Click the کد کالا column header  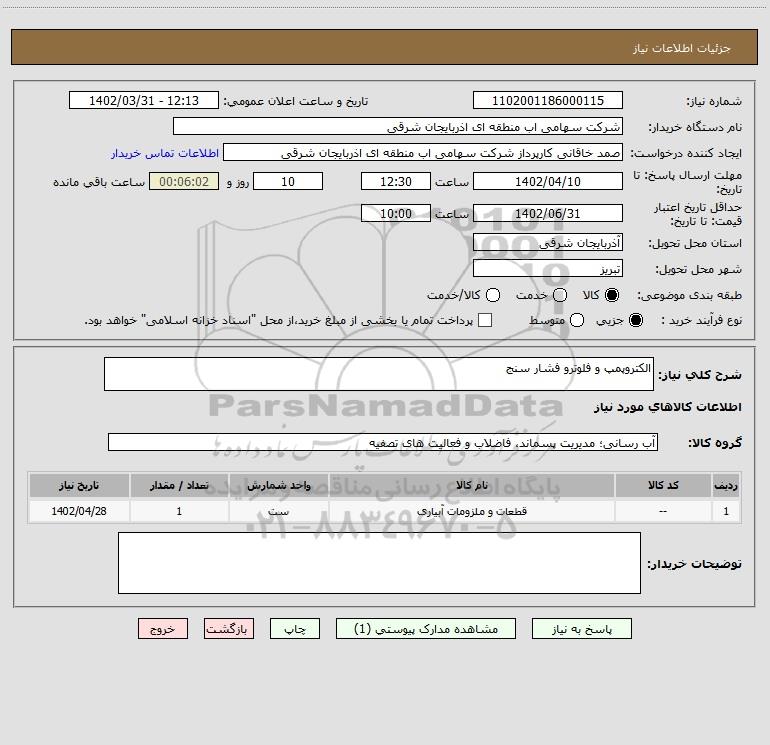663,485
